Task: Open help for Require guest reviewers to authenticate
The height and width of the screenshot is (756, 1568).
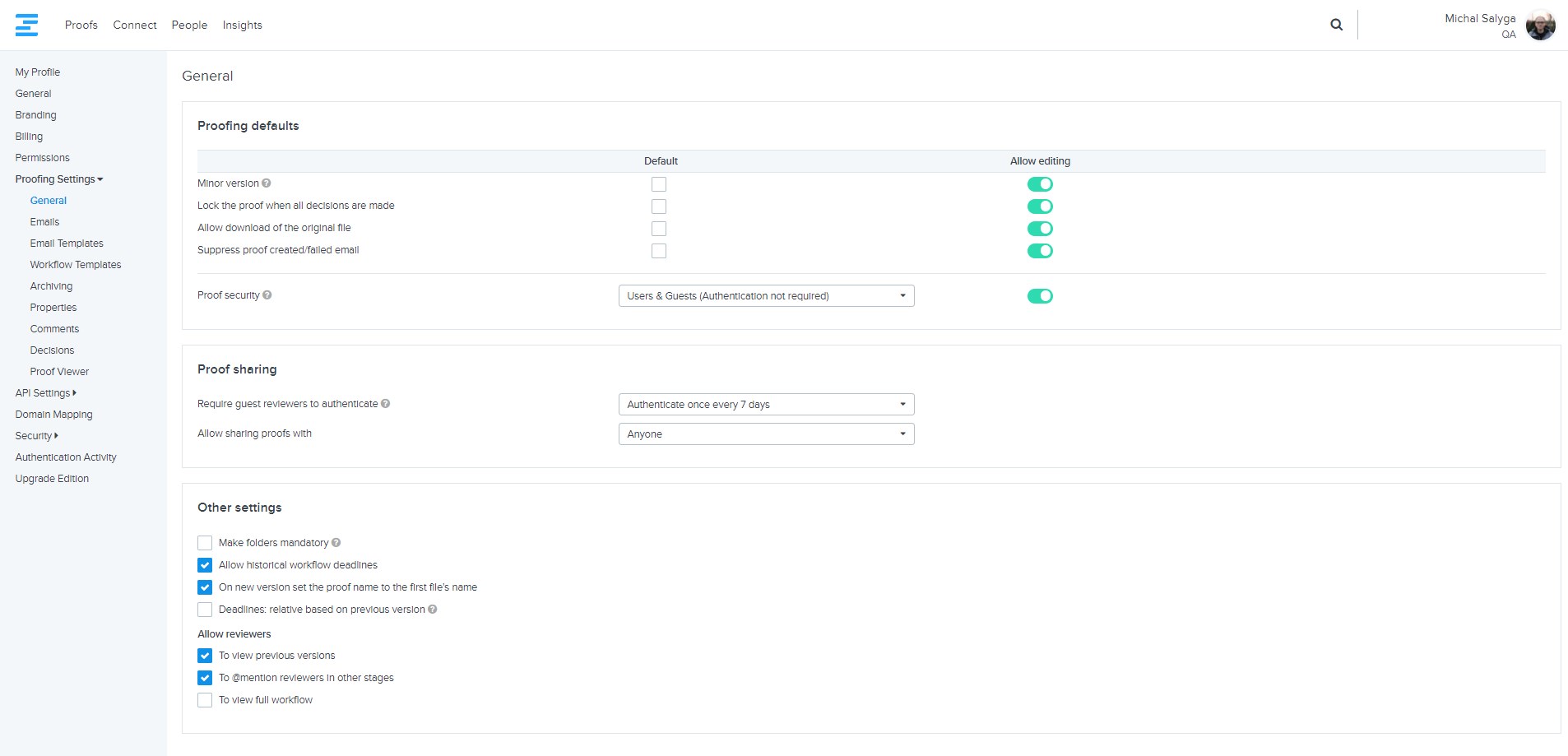Action: pyautogui.click(x=386, y=404)
